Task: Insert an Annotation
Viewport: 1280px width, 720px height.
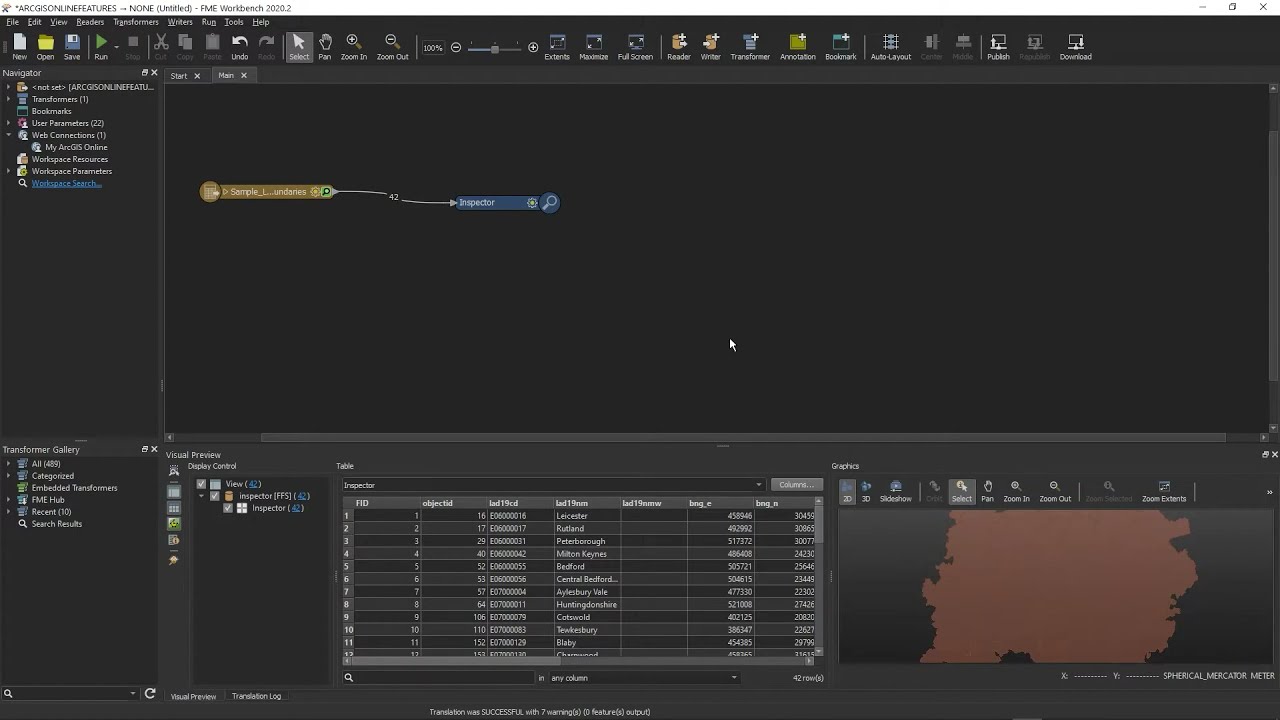Action: pyautogui.click(x=798, y=46)
